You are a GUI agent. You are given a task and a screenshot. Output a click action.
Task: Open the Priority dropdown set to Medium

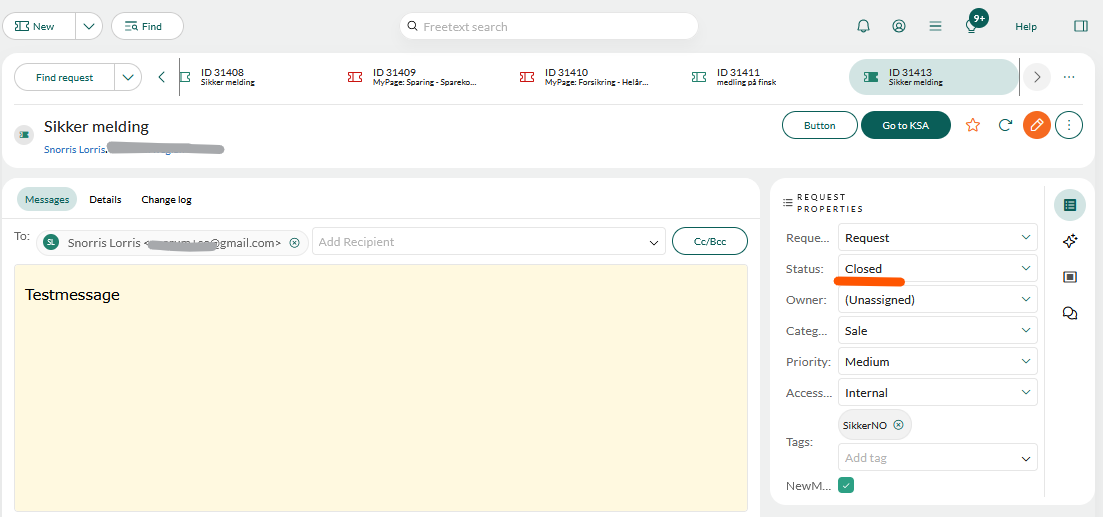click(937, 362)
